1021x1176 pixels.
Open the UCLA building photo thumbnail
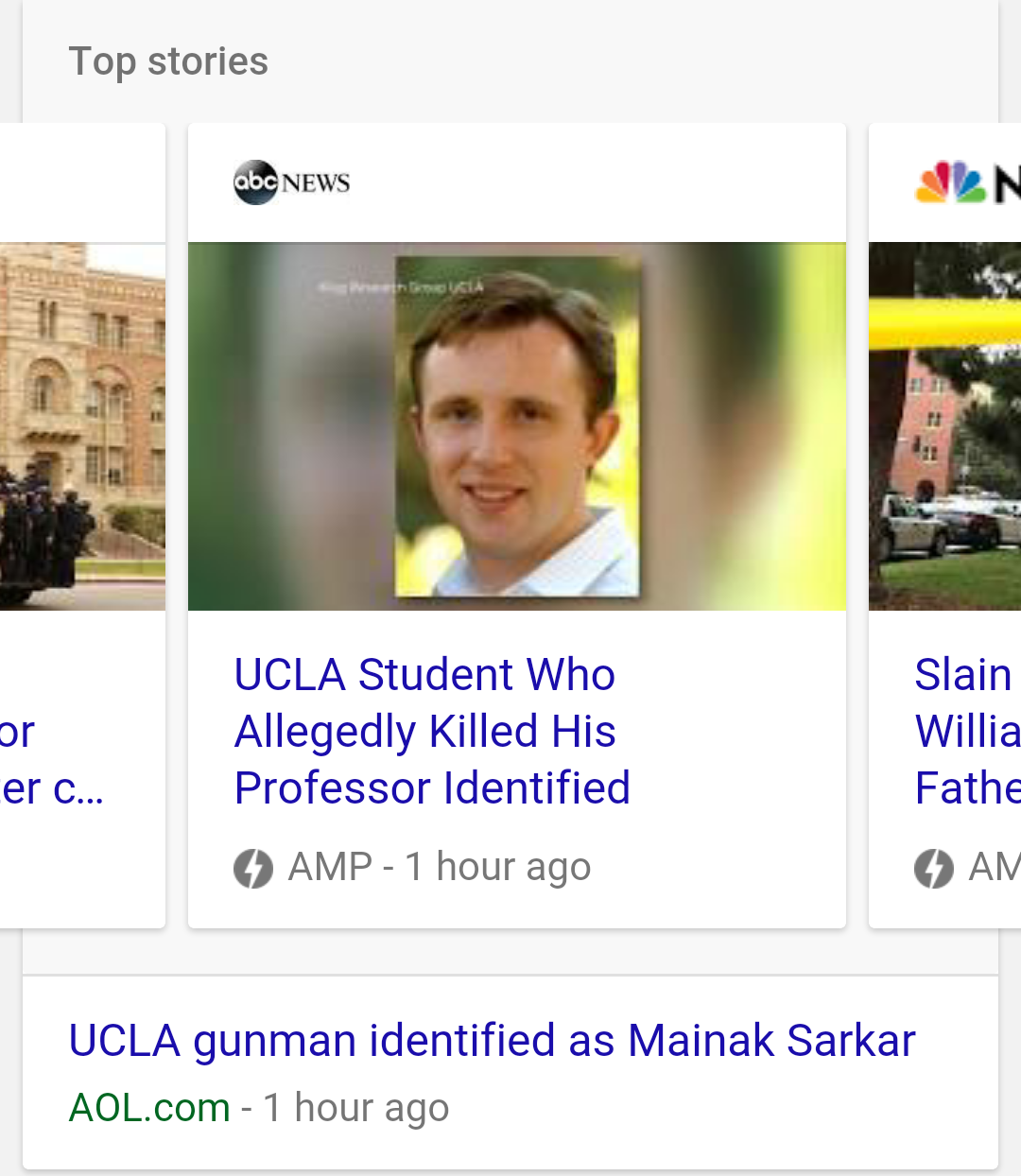(x=83, y=426)
